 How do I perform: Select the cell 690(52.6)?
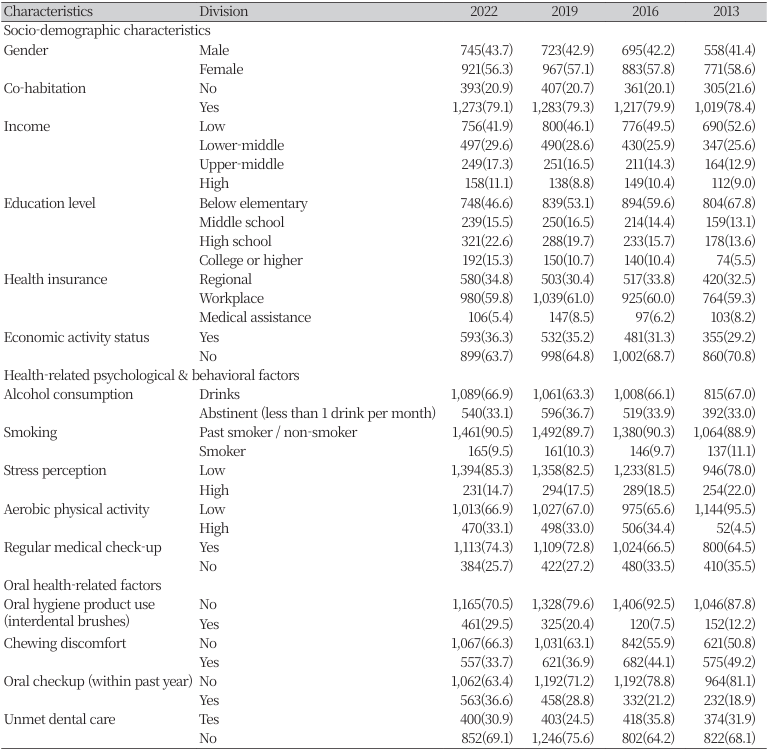point(729,126)
